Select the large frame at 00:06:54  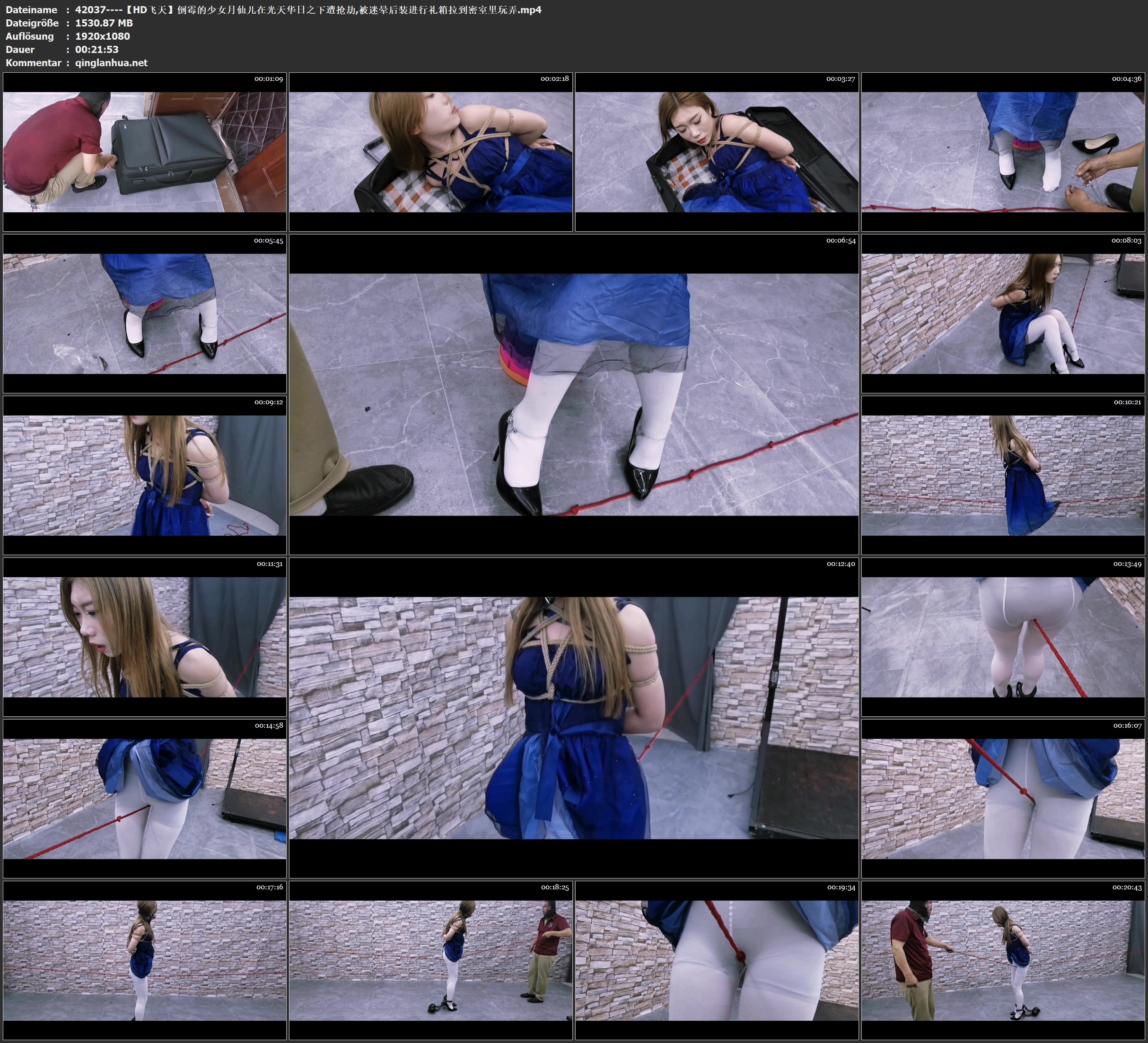573,394
